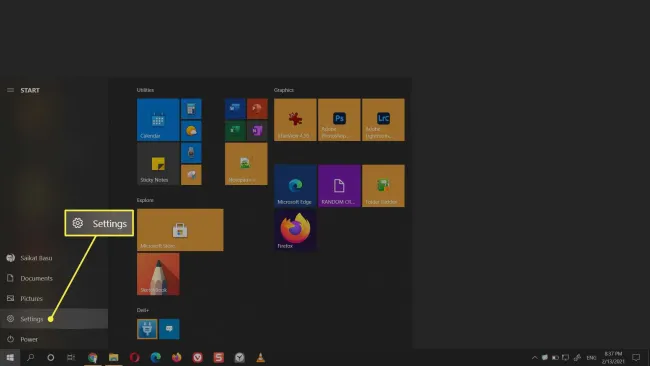Launch the IrfanView tile
This screenshot has height=366, width=650.
295,119
